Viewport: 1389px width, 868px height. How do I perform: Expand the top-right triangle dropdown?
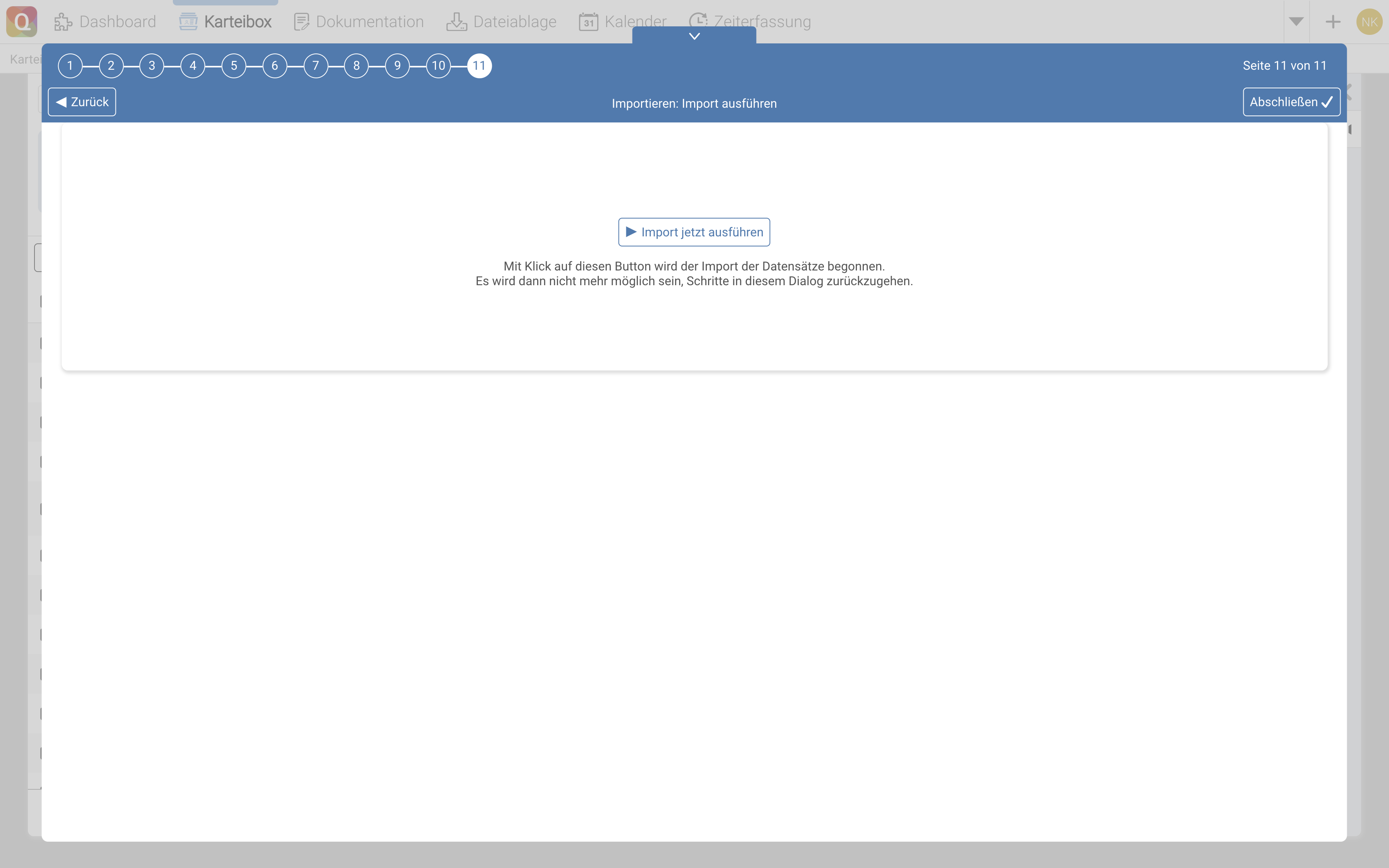point(1296,22)
